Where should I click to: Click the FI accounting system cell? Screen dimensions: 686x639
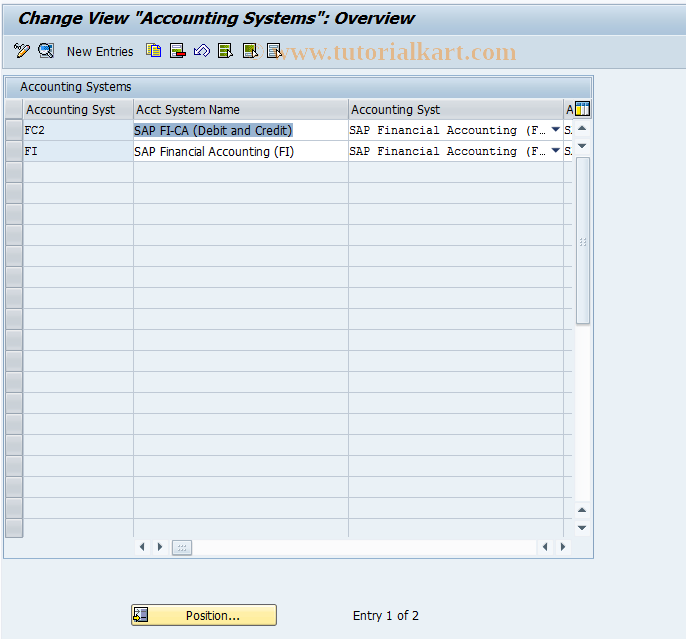[x=78, y=151]
